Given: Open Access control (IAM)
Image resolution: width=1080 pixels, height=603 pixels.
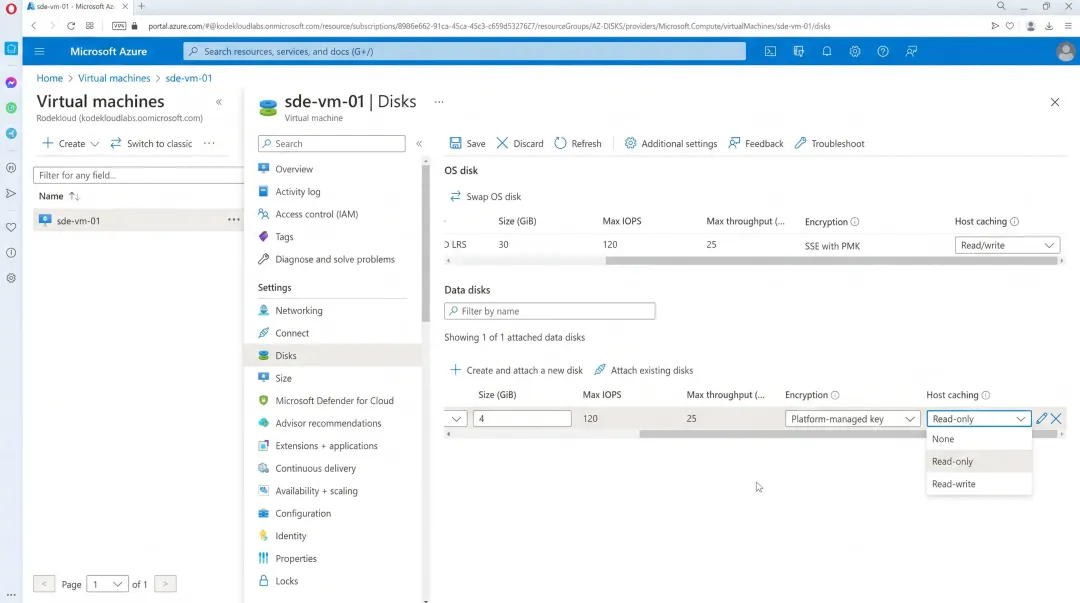Looking at the screenshot, I should [316, 214].
